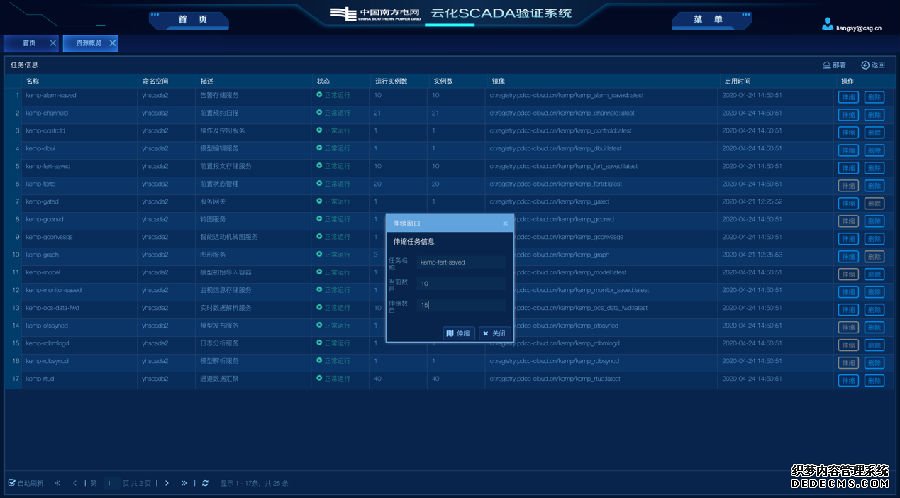Click 删除 button for row 17

[x=874, y=380]
